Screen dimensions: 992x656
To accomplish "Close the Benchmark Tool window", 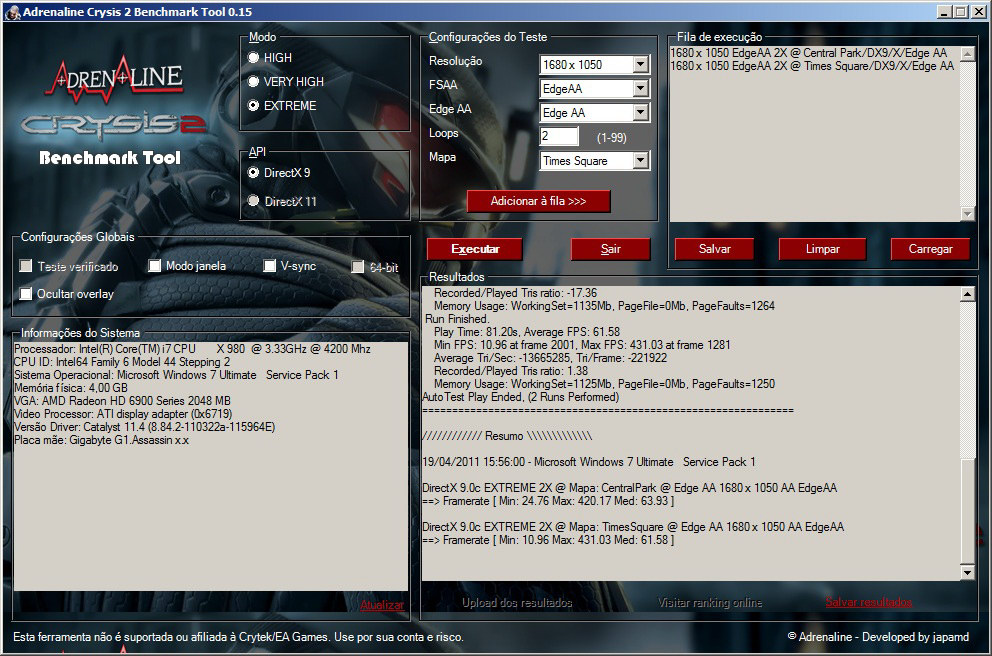I will [977, 11].
